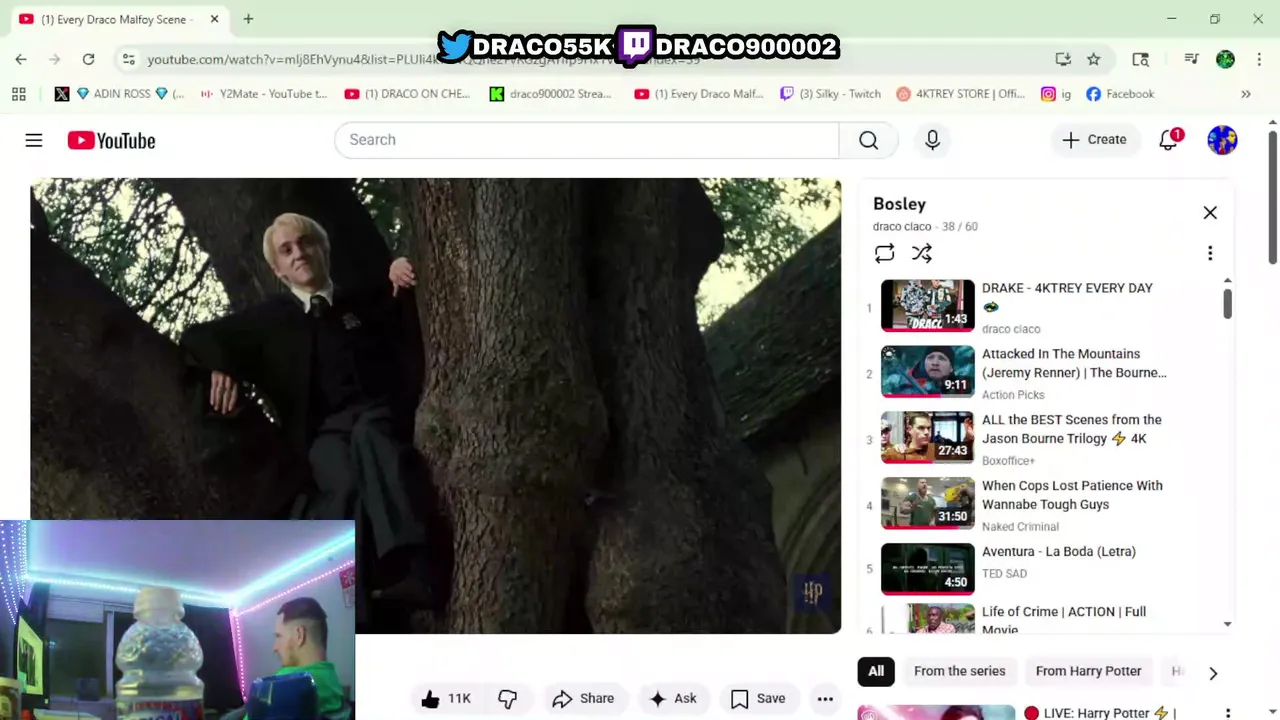Go back in the browser
Viewport: 1280px width, 720px height.
tap(21, 59)
